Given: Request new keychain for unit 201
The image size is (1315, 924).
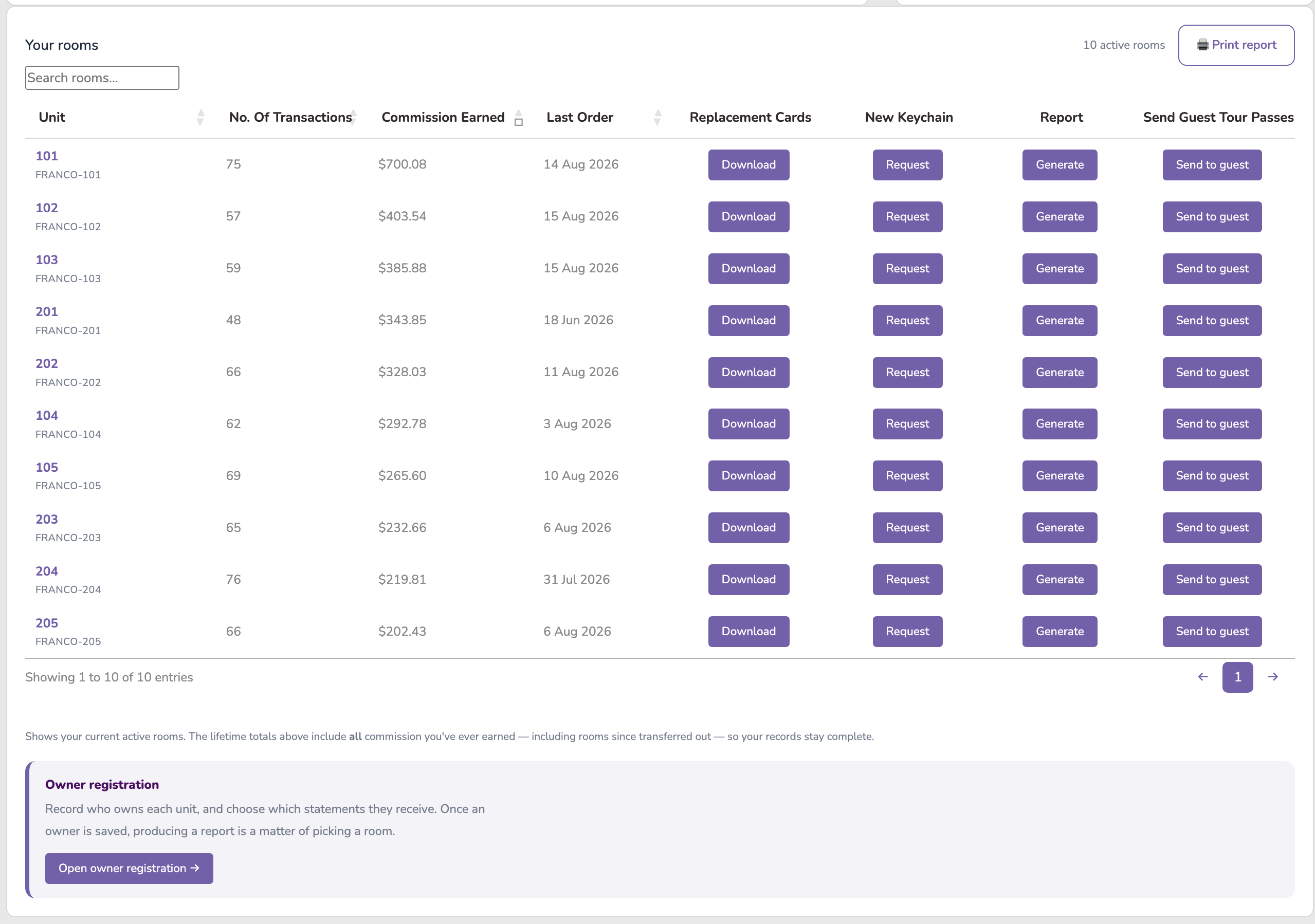Looking at the screenshot, I should click(x=907, y=321).
